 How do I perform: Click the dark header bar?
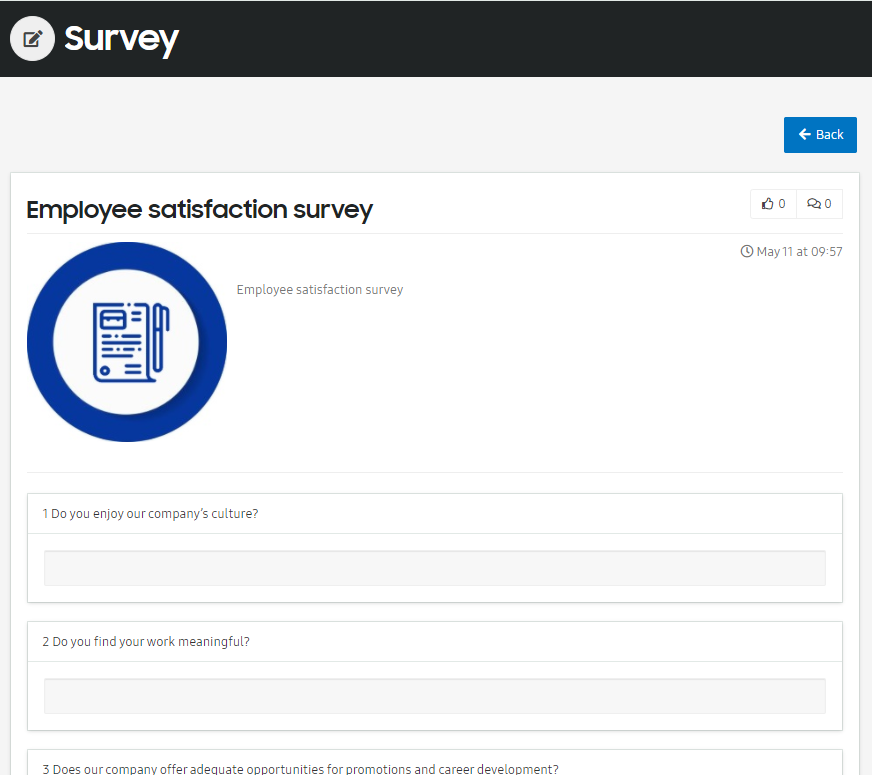pos(436,38)
